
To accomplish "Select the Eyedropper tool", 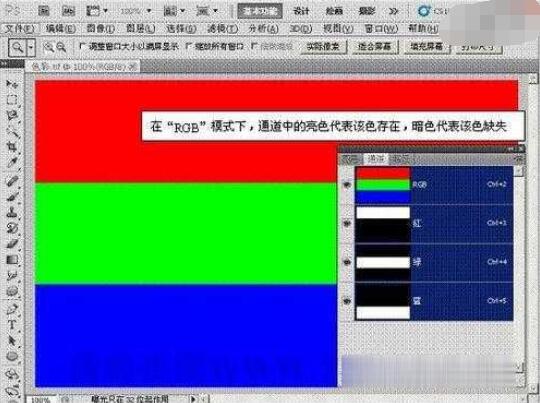I will (12, 163).
